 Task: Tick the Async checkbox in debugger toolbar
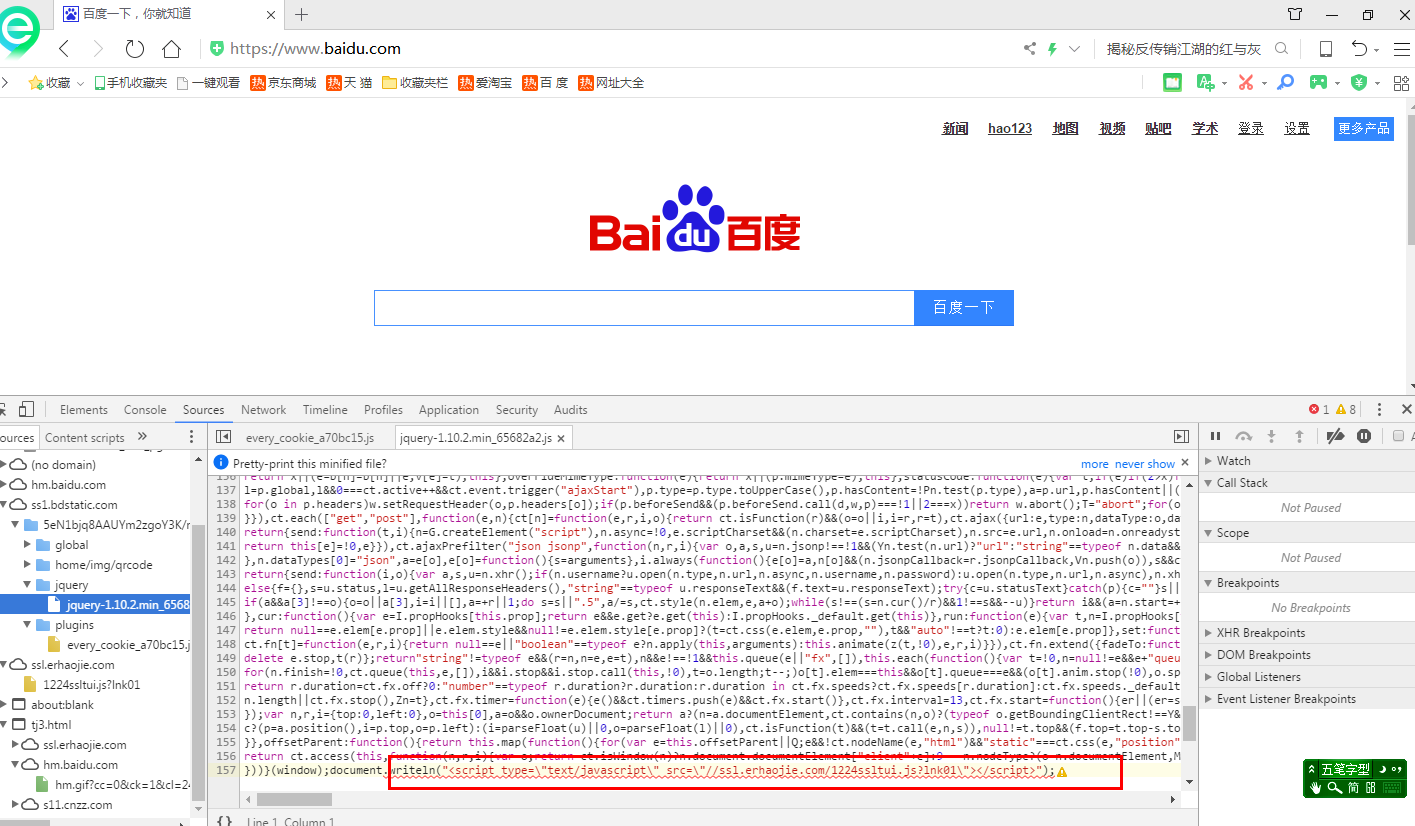click(1399, 436)
